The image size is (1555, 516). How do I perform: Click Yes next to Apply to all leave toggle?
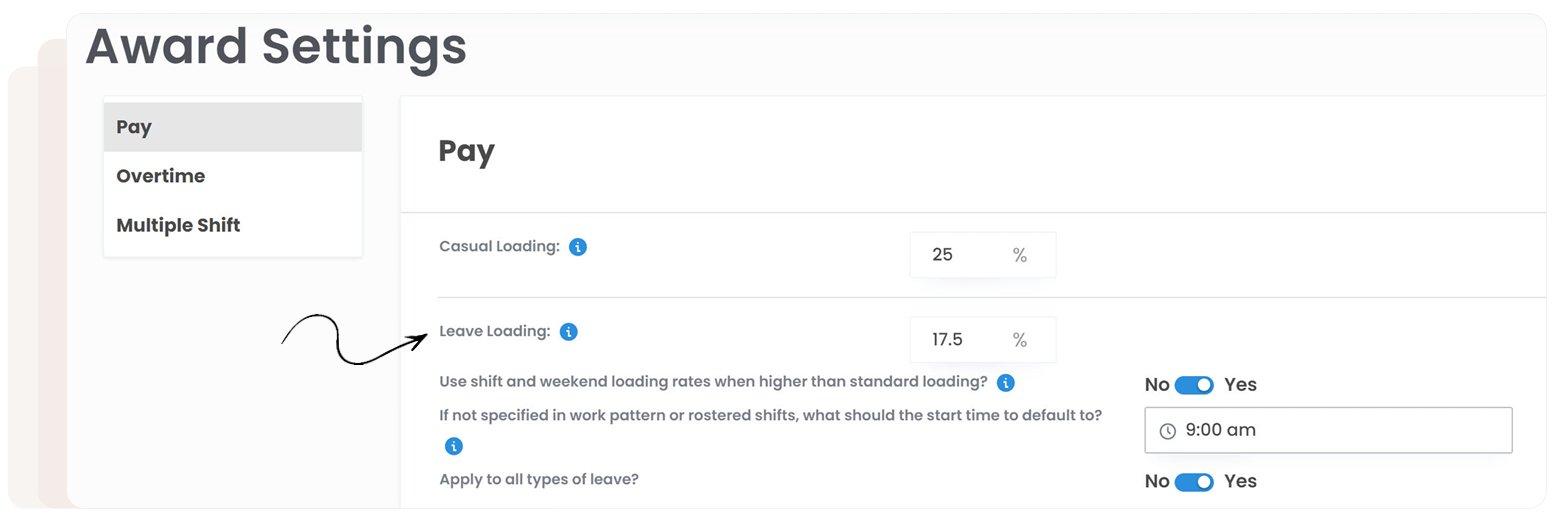click(x=1240, y=481)
